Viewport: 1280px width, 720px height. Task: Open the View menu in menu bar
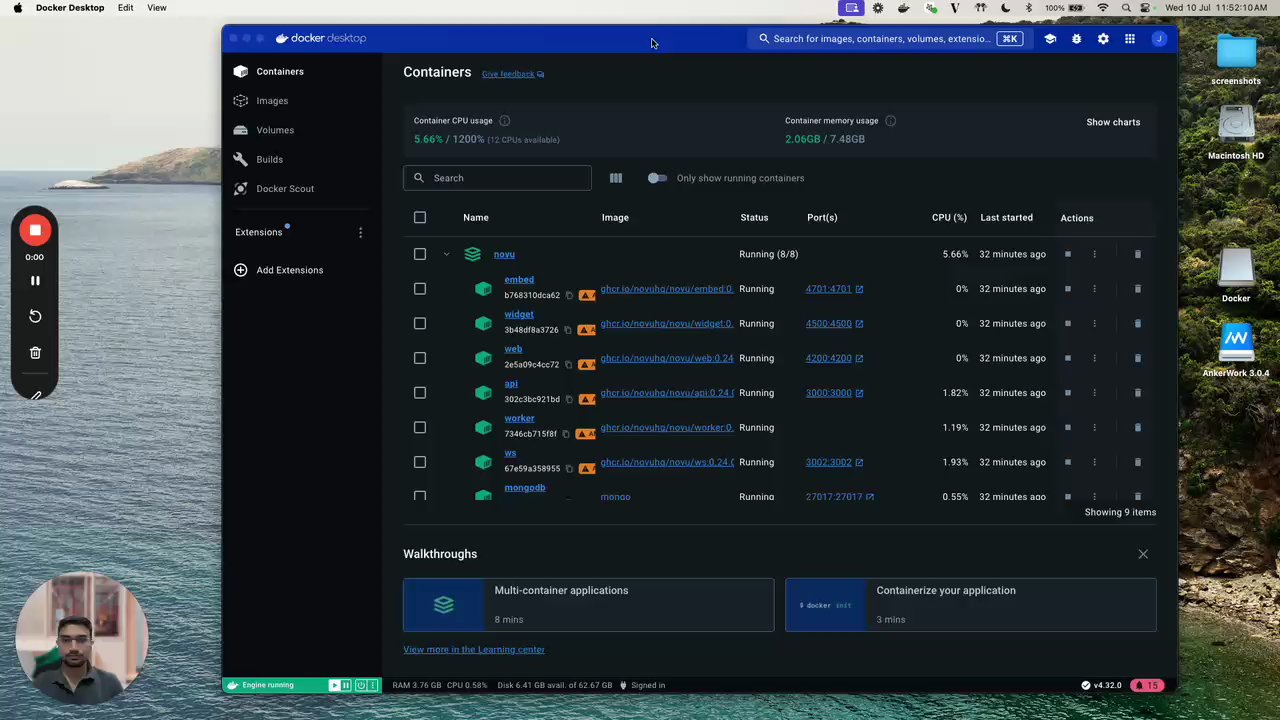click(x=157, y=8)
